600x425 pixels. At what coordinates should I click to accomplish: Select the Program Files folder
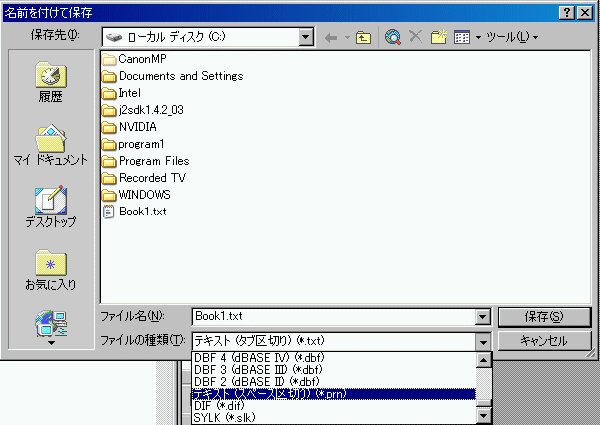153,161
